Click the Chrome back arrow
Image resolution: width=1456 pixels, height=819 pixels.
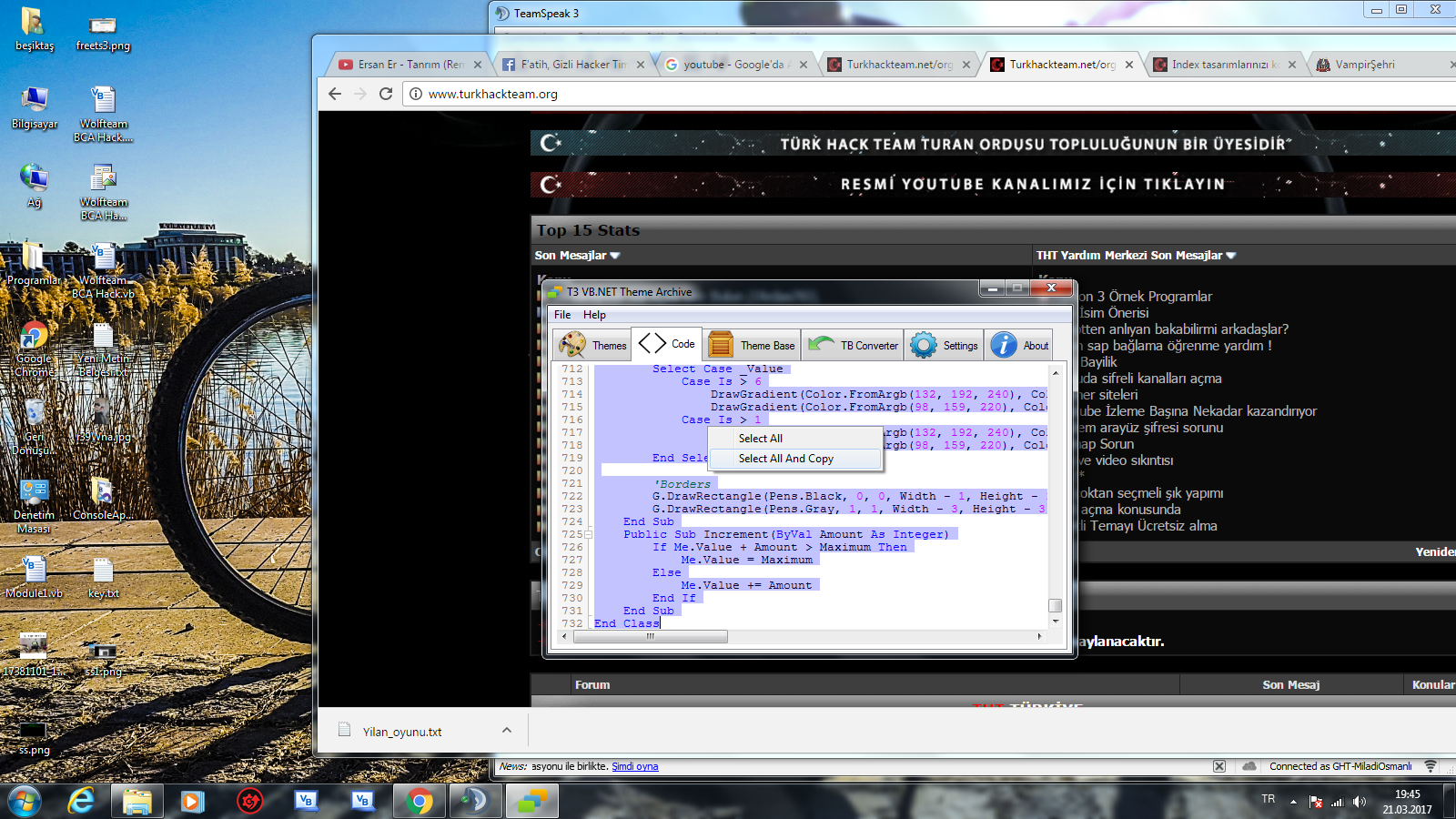point(335,94)
